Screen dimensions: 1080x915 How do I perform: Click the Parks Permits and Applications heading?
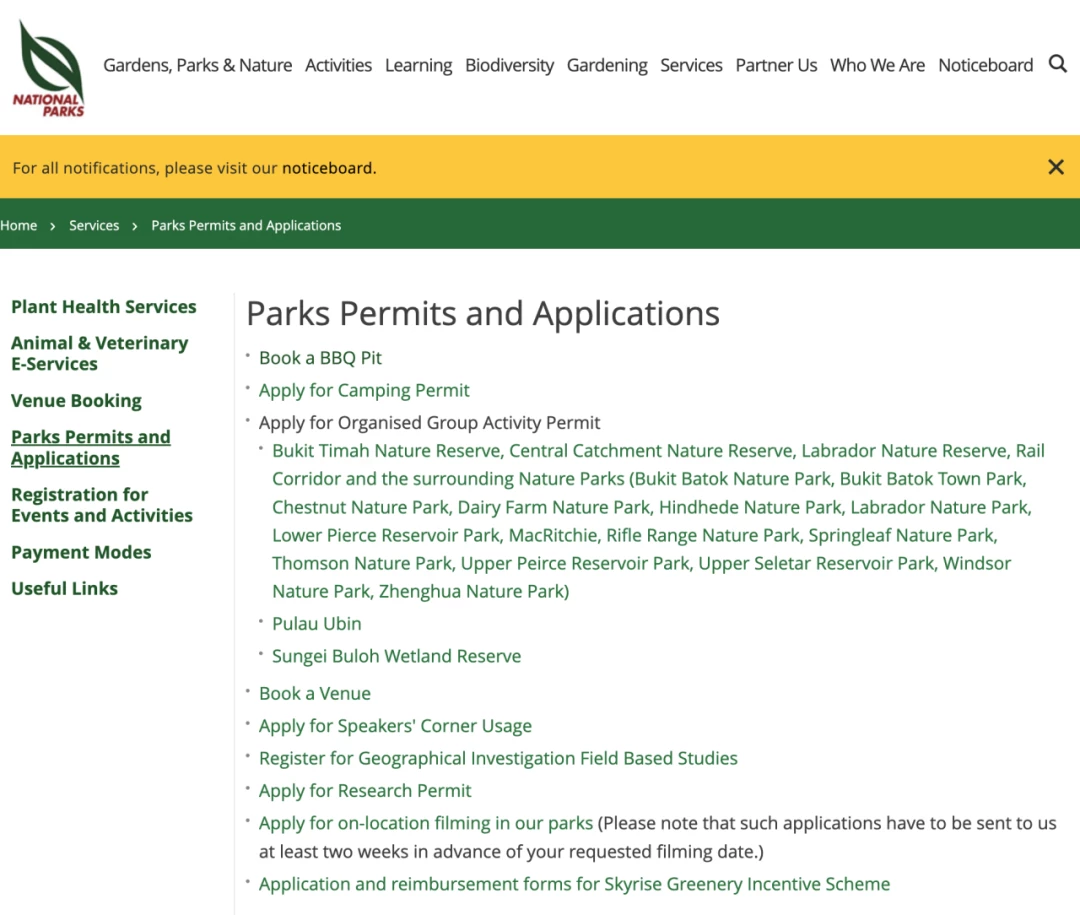(x=483, y=314)
